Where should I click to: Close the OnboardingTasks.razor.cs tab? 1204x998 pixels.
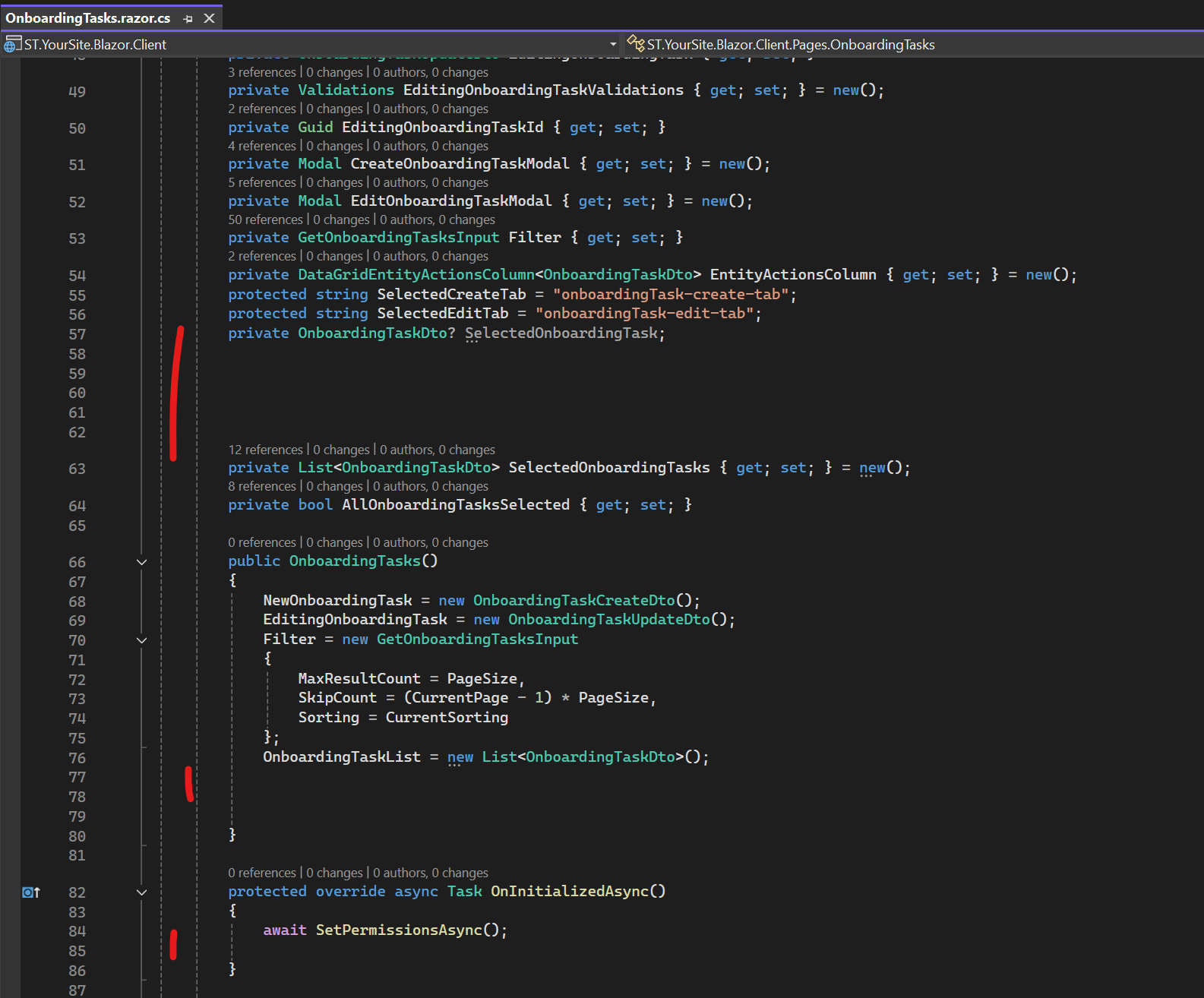pos(210,18)
